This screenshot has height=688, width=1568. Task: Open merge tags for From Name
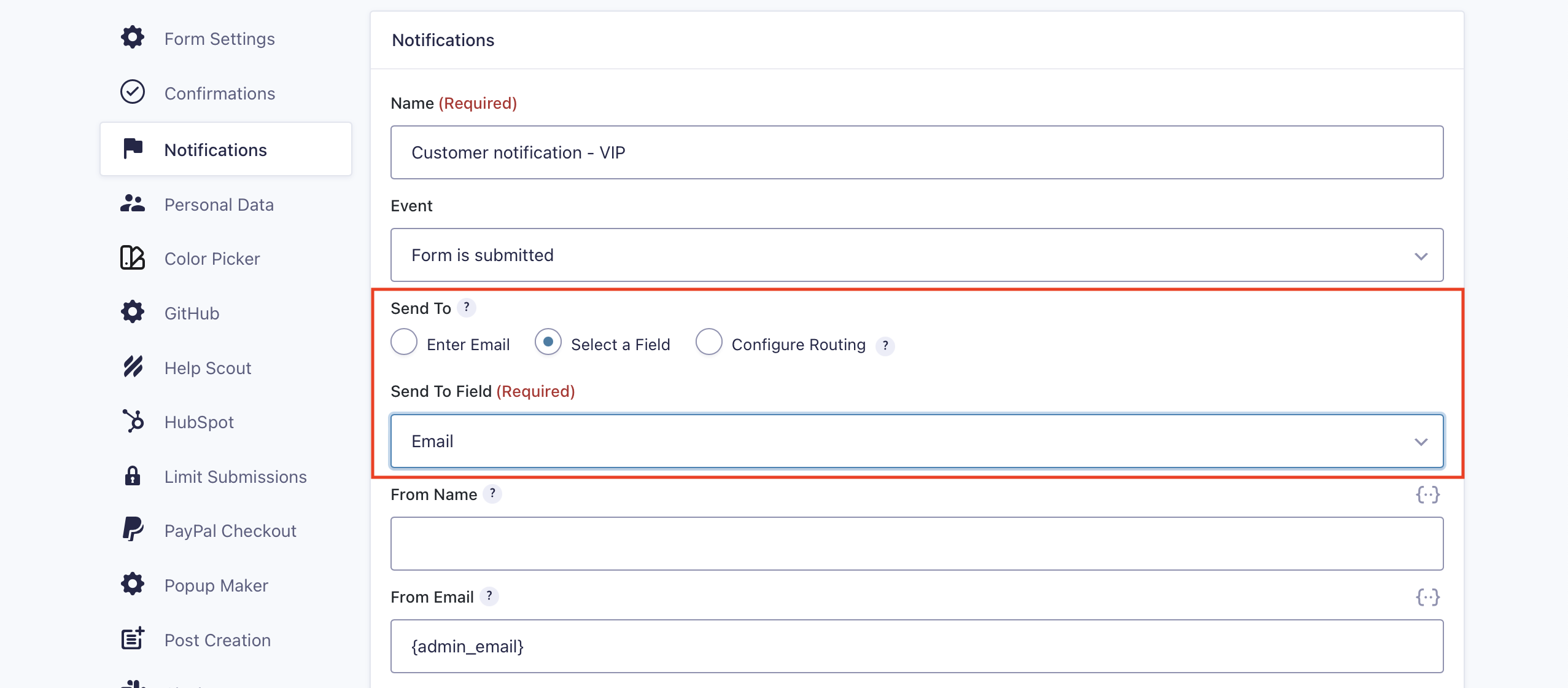[1428, 495]
